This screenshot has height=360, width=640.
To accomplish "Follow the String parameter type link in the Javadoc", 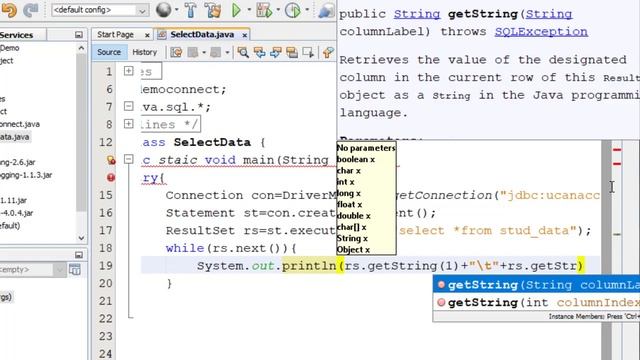I will pyautogui.click(x=549, y=14).
